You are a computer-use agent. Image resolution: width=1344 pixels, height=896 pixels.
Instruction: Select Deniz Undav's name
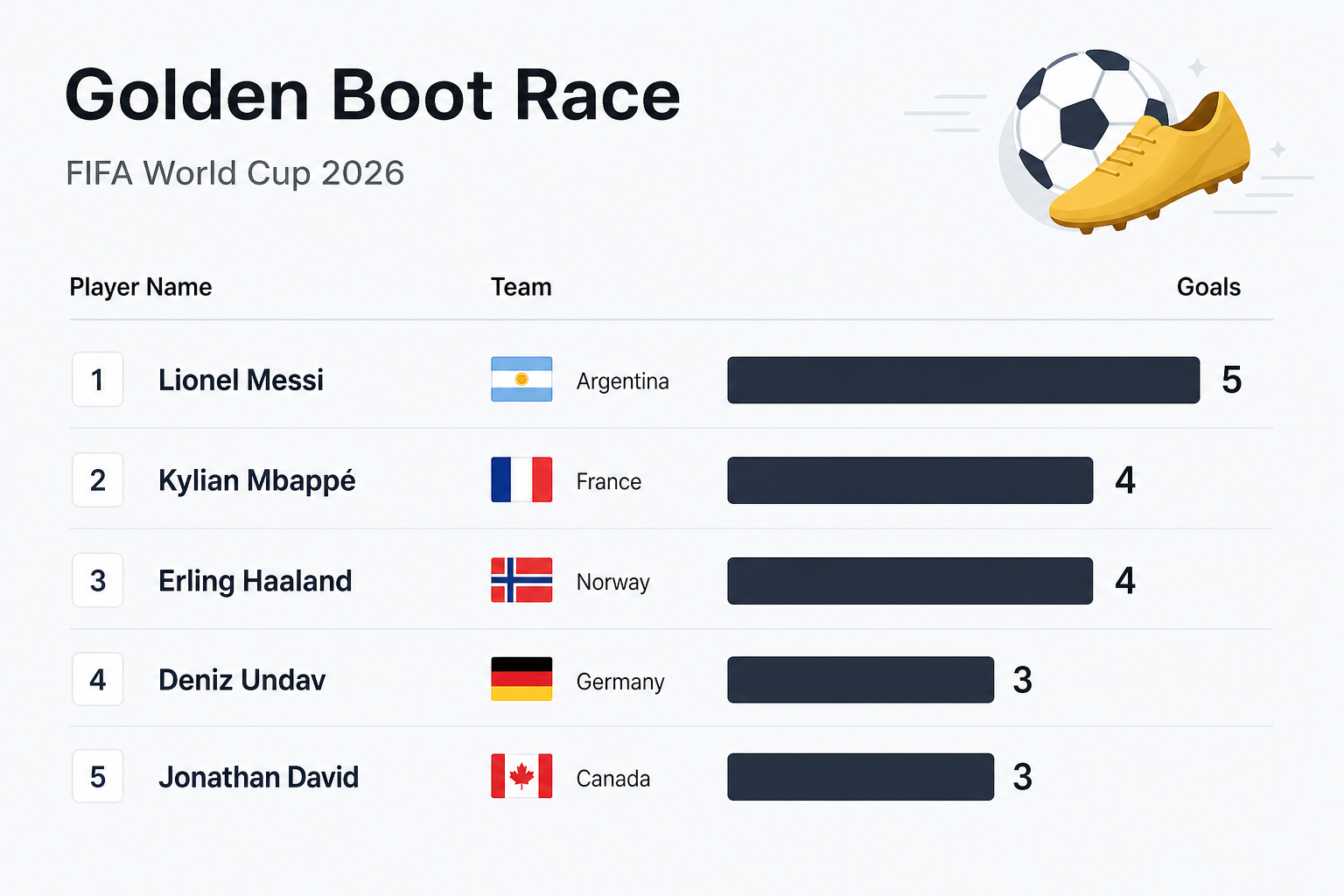point(241,680)
